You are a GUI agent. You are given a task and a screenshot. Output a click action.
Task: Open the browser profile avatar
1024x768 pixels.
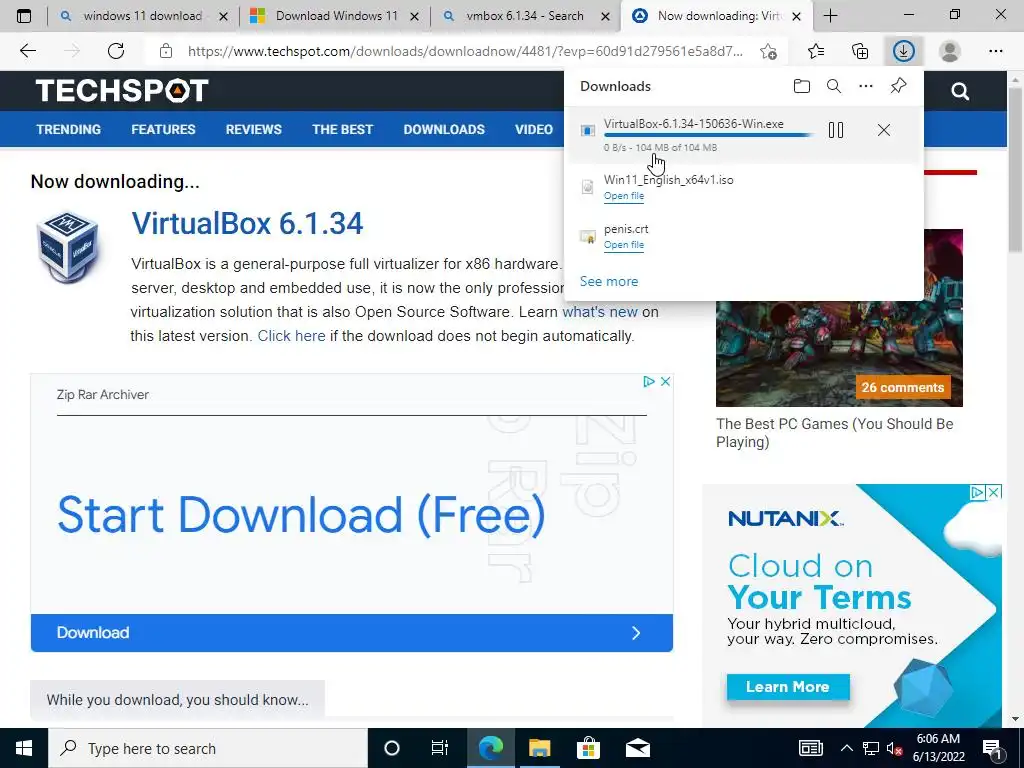[x=950, y=51]
